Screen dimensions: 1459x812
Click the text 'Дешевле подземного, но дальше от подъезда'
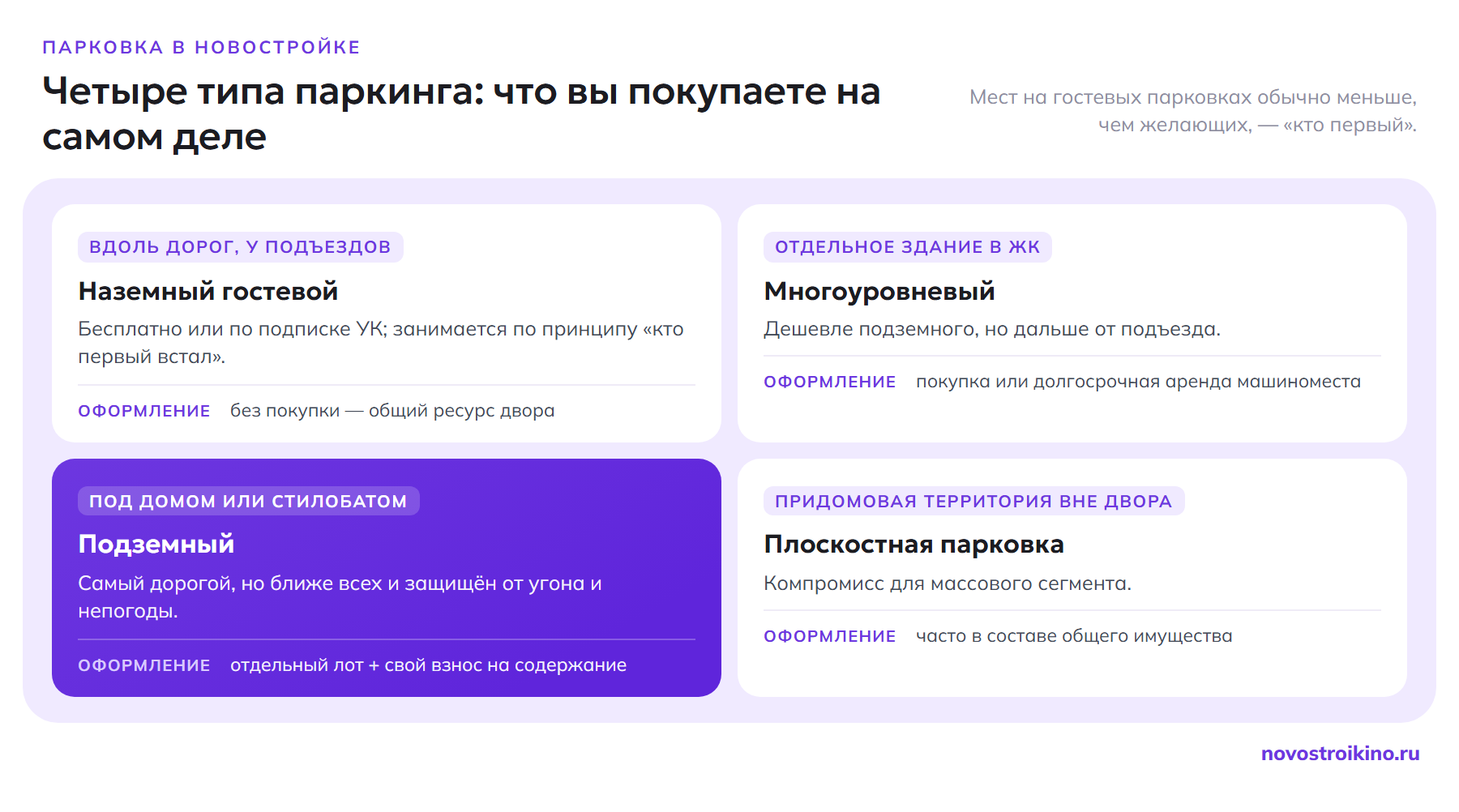click(992, 329)
